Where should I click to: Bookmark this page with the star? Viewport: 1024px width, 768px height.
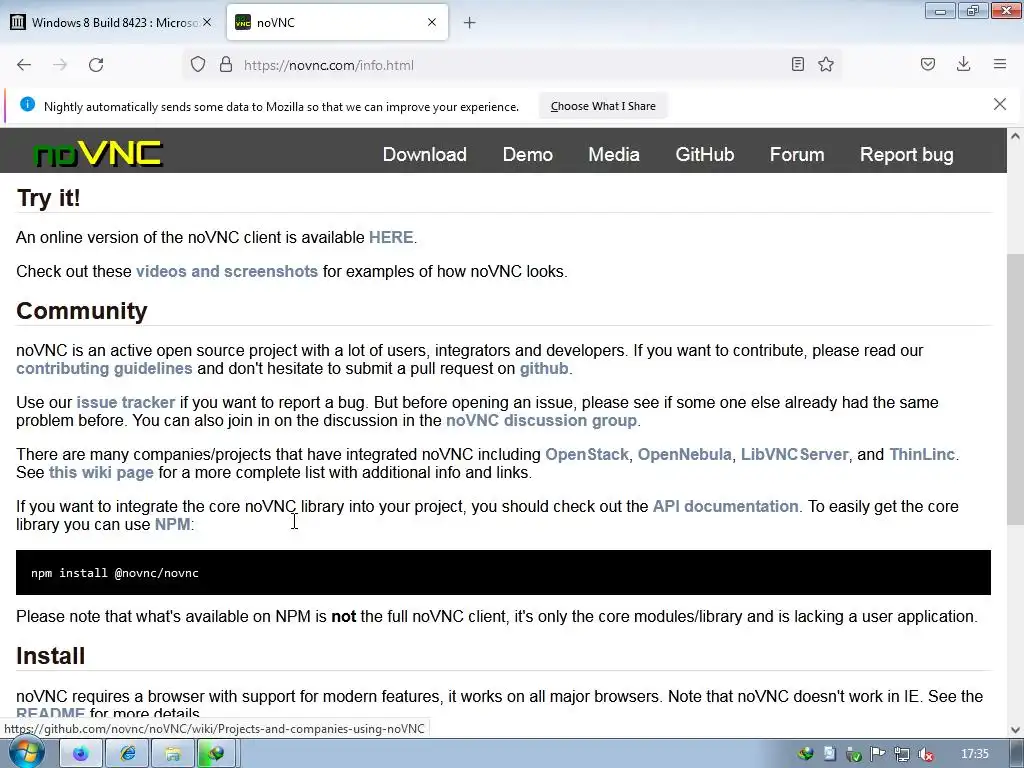826,64
